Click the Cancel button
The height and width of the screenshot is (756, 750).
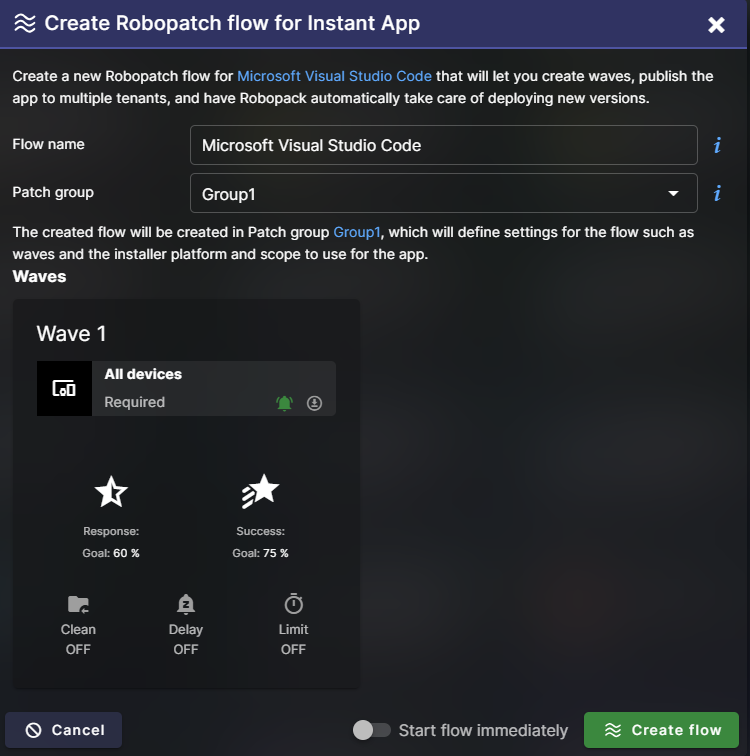(x=64, y=730)
